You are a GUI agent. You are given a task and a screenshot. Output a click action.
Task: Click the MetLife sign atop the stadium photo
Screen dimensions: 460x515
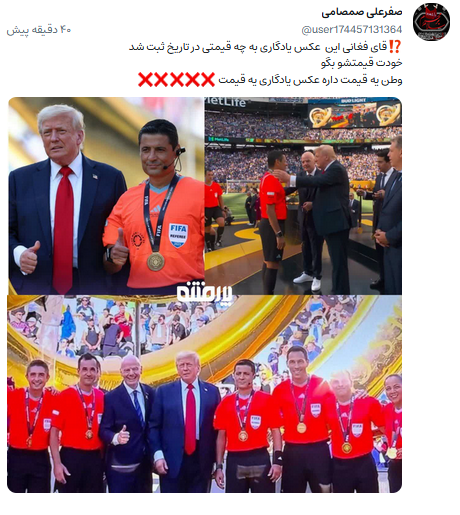pyautogui.click(x=225, y=102)
